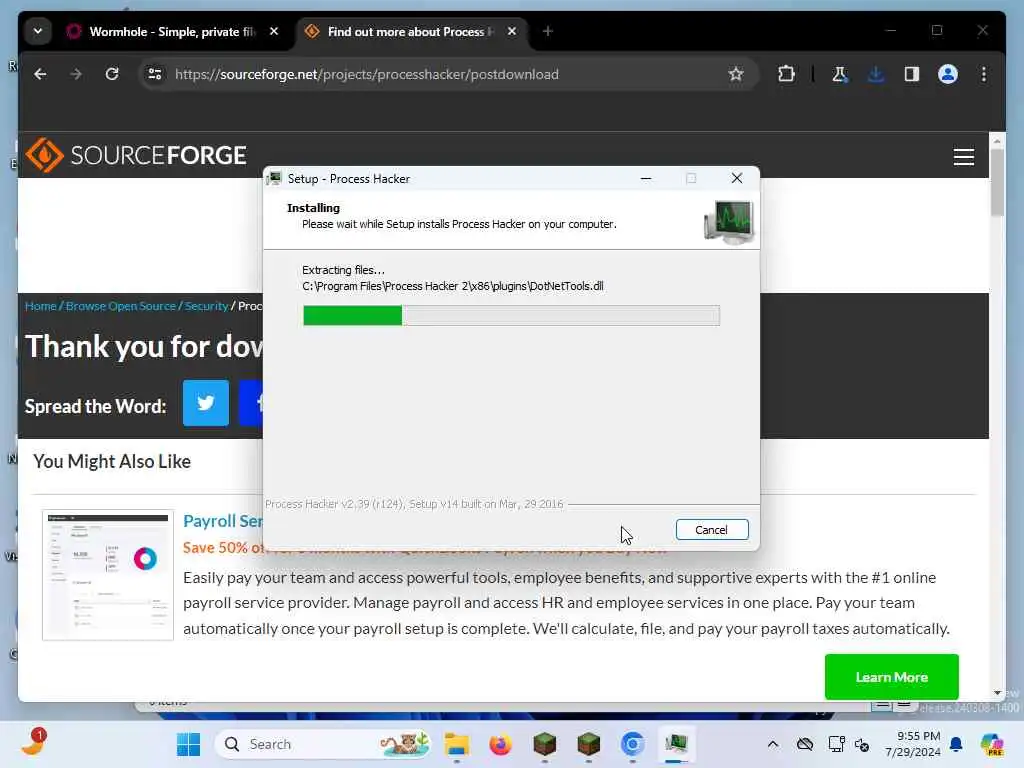Open the first Minecraft block taskbar icon
This screenshot has height=768, width=1024.
[x=545, y=744]
